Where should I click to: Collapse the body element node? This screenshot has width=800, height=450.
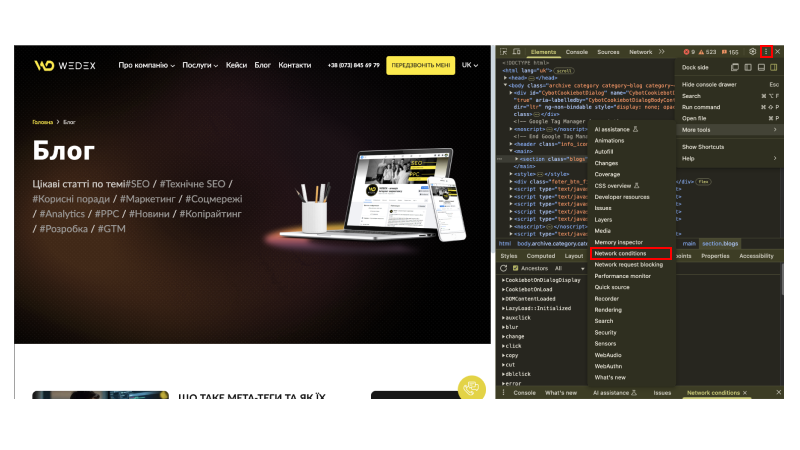(506, 85)
